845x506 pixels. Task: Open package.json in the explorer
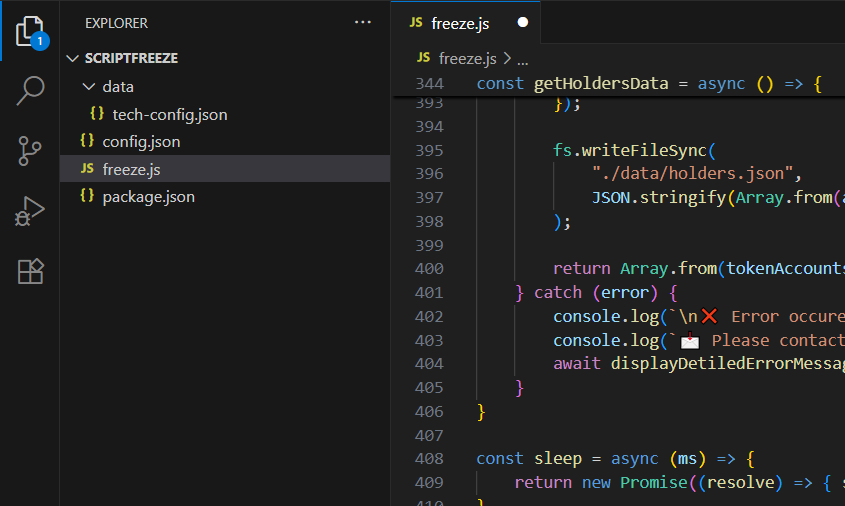[148, 197]
